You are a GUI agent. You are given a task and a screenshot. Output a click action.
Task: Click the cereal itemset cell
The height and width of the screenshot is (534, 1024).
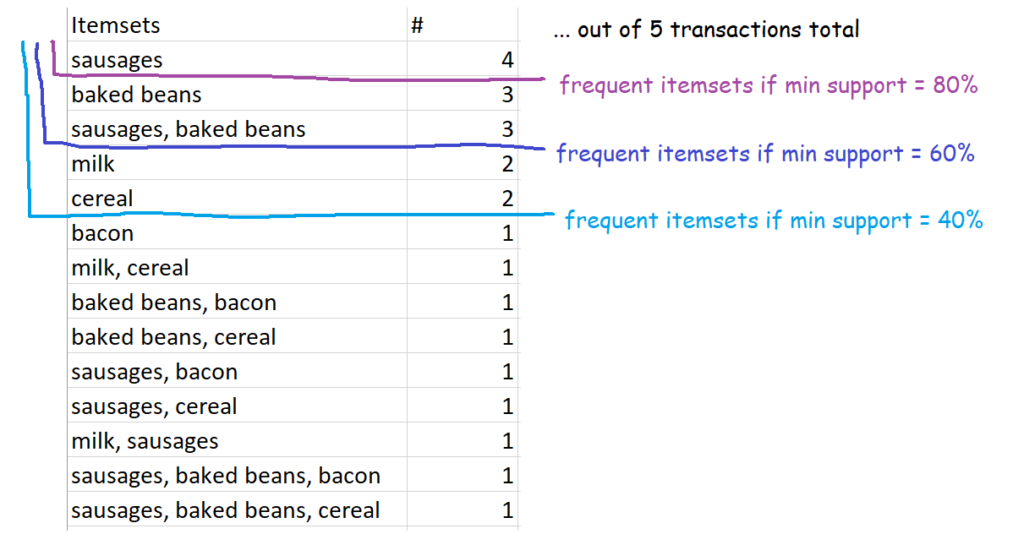click(237, 198)
